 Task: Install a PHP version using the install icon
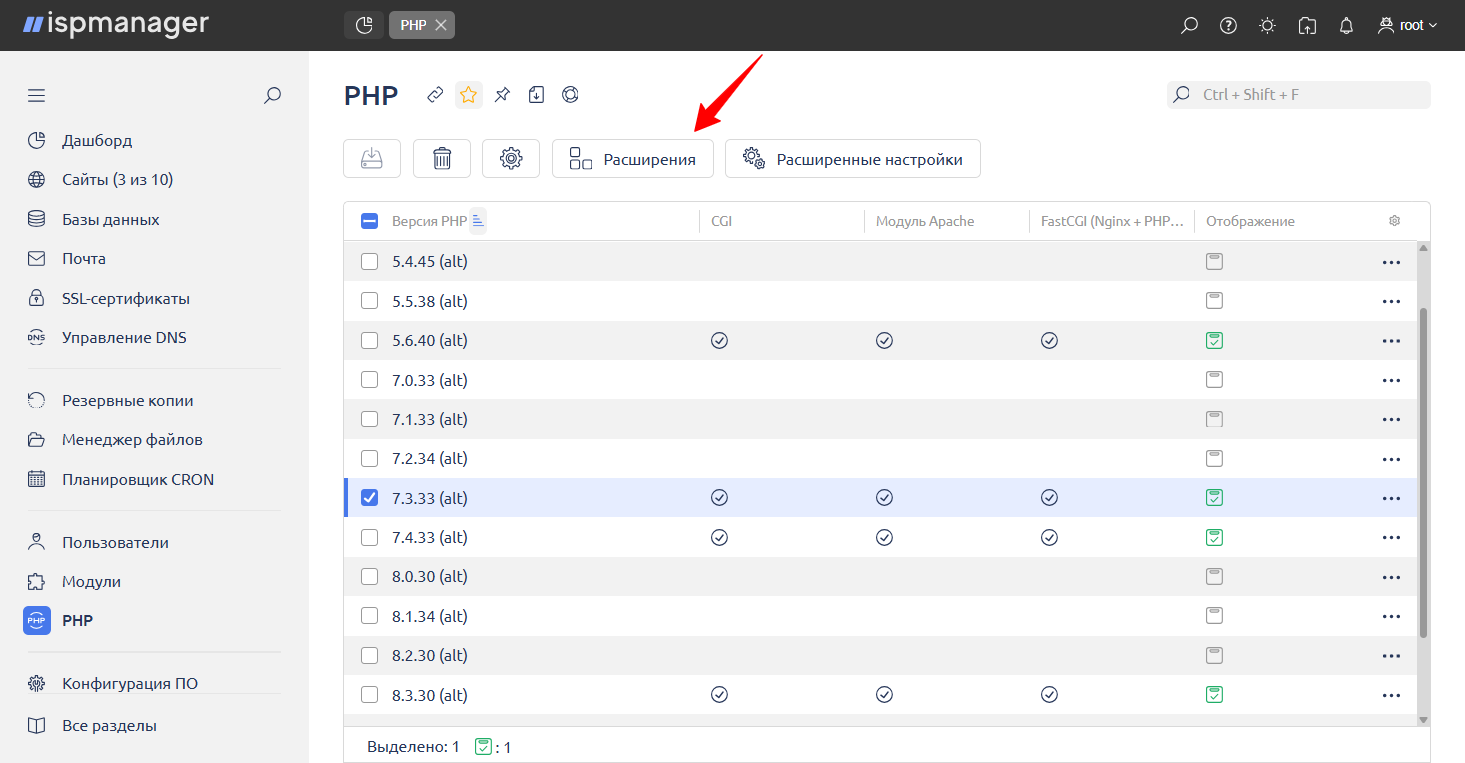(371, 158)
